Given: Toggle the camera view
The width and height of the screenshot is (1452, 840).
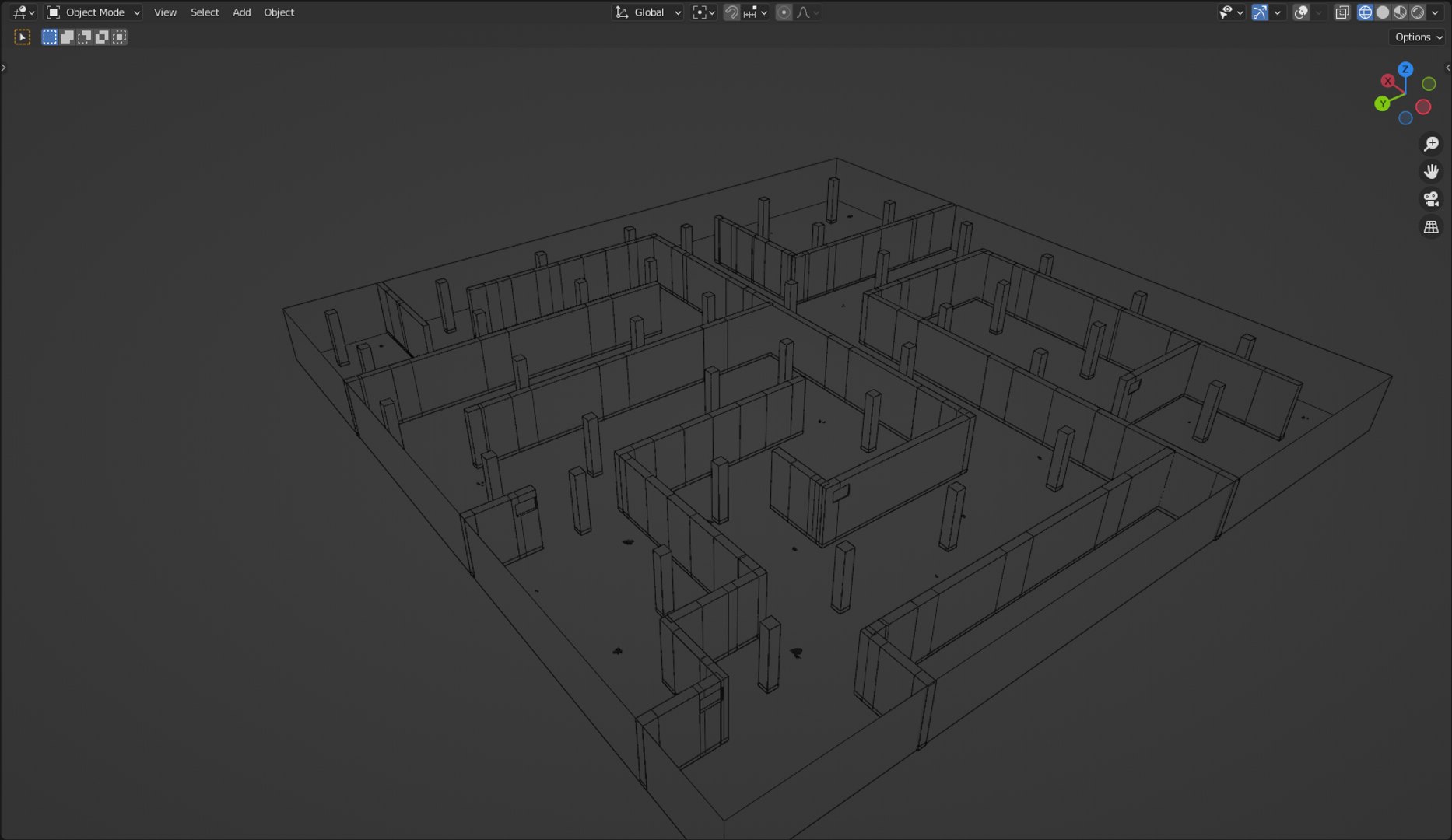Looking at the screenshot, I should [x=1431, y=199].
